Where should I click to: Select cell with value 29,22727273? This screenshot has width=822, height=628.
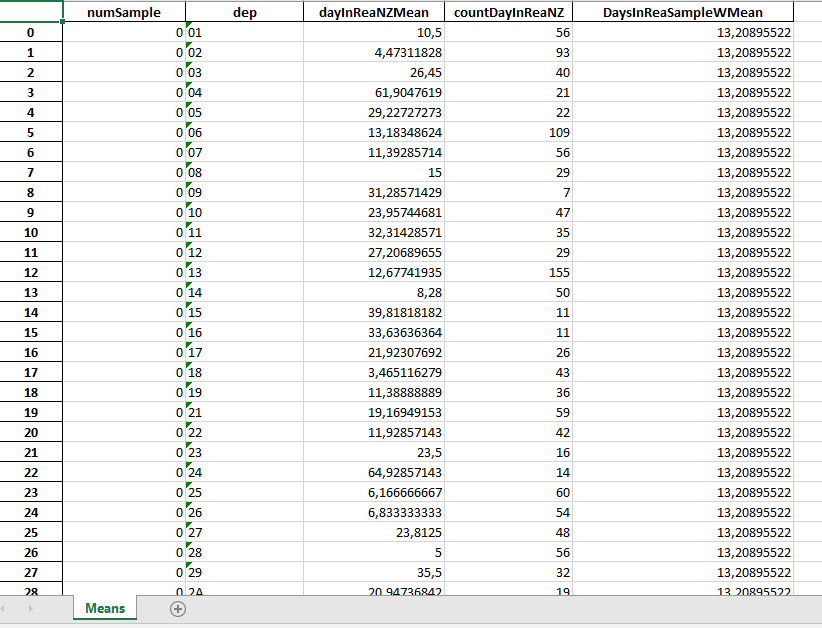(374, 113)
